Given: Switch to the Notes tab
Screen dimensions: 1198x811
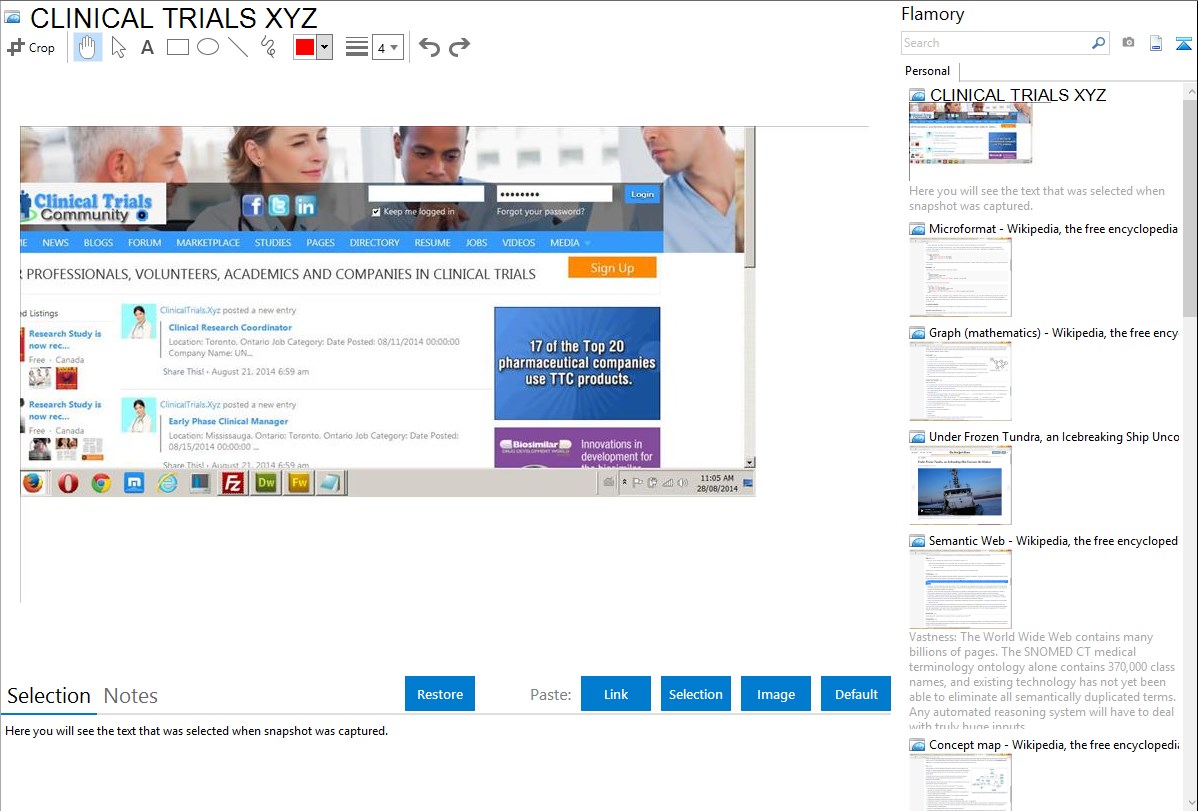Looking at the screenshot, I should coord(131,696).
